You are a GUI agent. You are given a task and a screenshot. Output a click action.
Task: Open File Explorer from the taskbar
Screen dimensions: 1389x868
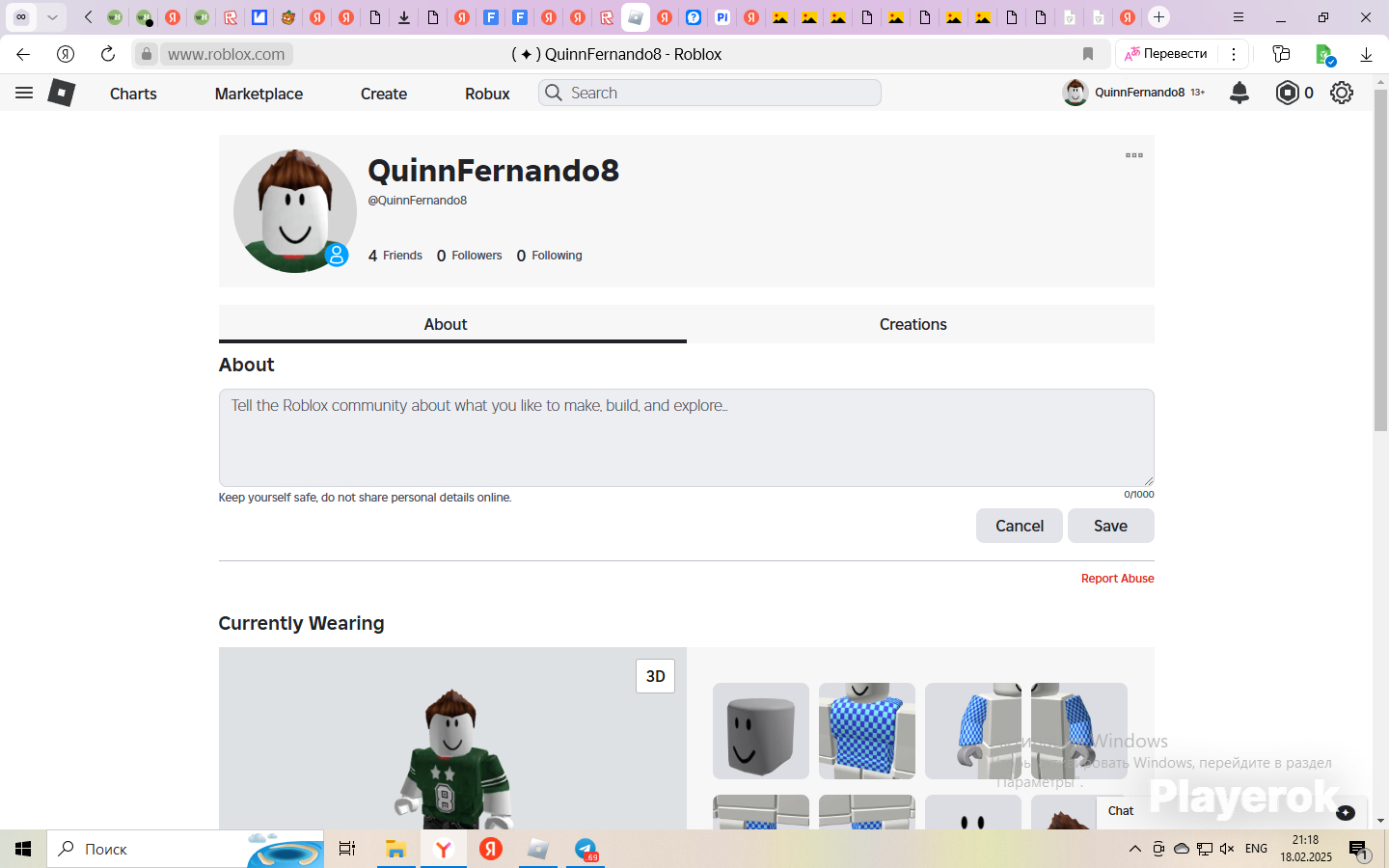(x=395, y=849)
